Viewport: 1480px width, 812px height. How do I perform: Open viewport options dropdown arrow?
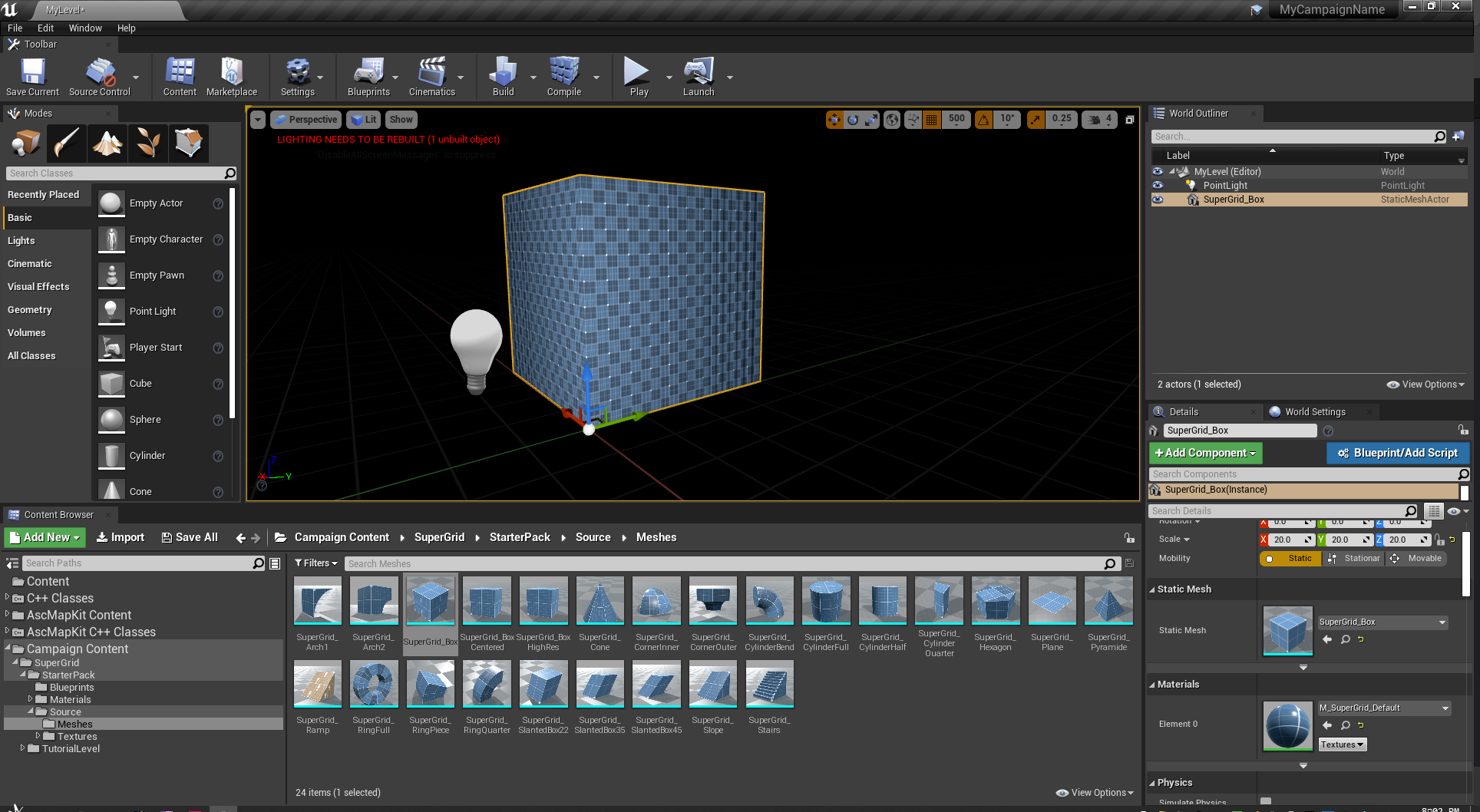coord(258,120)
